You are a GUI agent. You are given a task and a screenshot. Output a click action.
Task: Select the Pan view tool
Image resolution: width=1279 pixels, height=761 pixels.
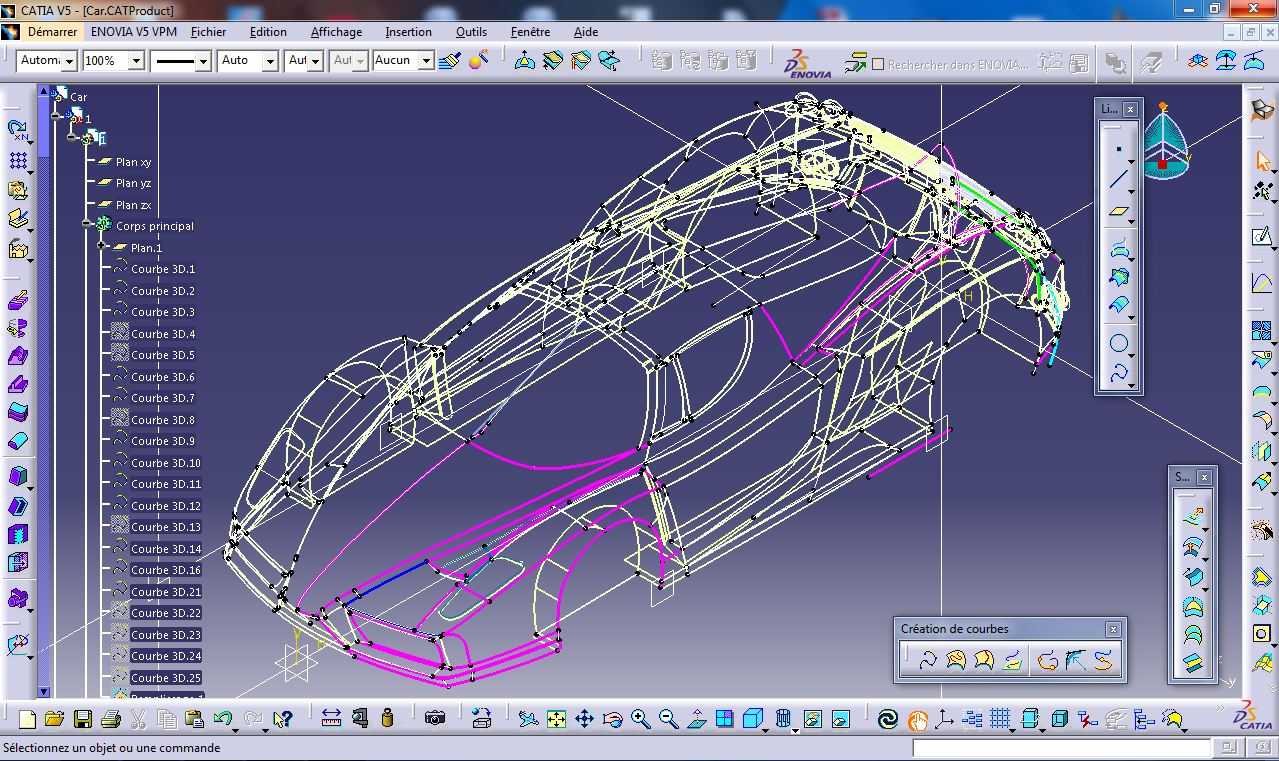point(585,719)
